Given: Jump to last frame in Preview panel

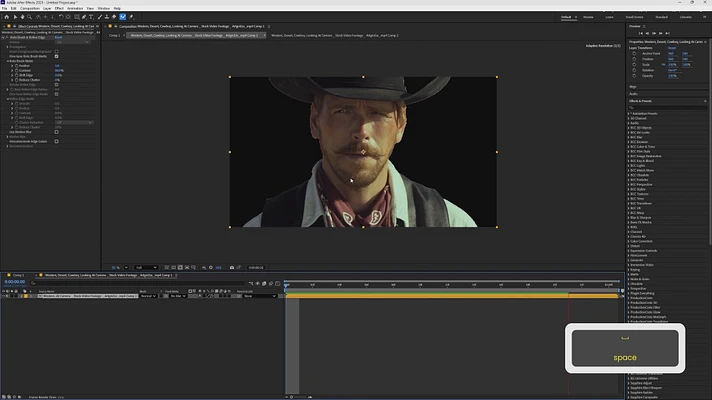Looking at the screenshot, I should coord(668,33).
